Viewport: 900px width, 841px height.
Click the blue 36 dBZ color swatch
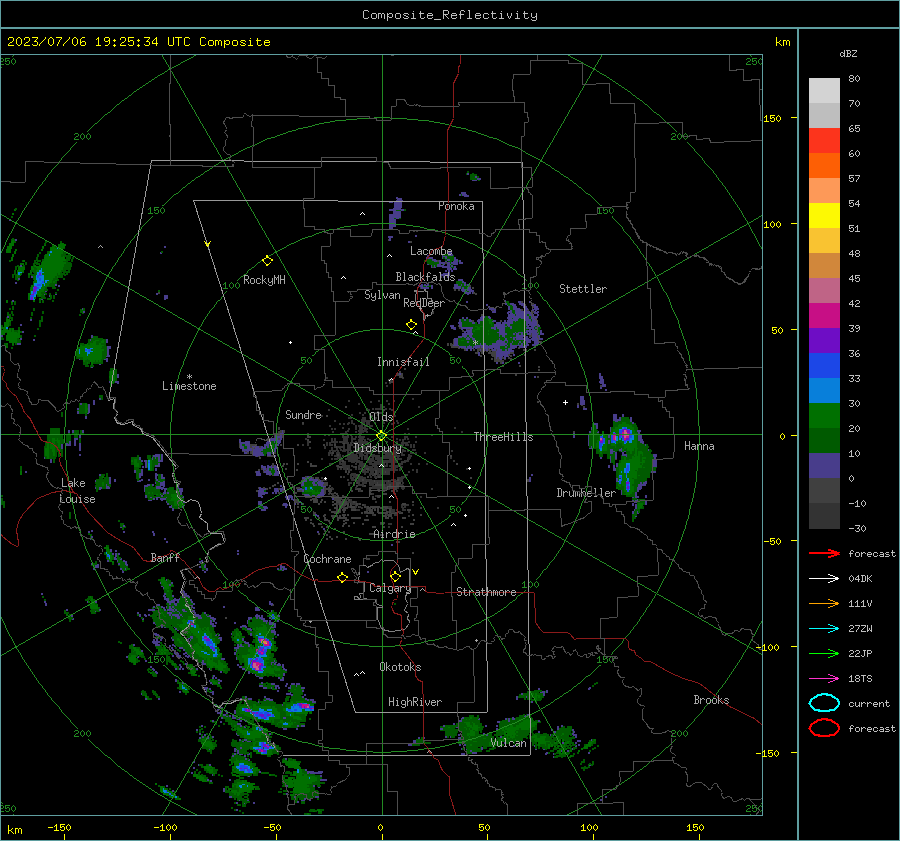(824, 366)
